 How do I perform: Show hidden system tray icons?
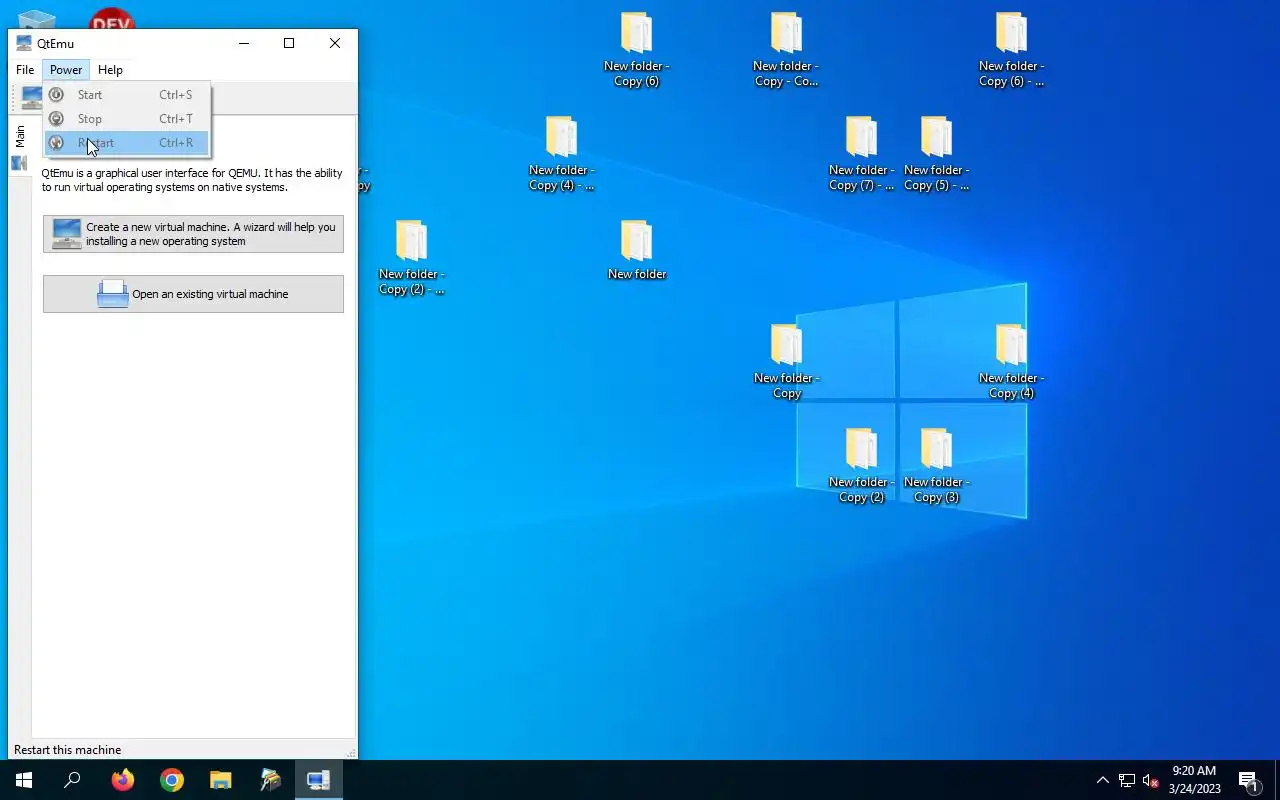pyautogui.click(x=1102, y=780)
